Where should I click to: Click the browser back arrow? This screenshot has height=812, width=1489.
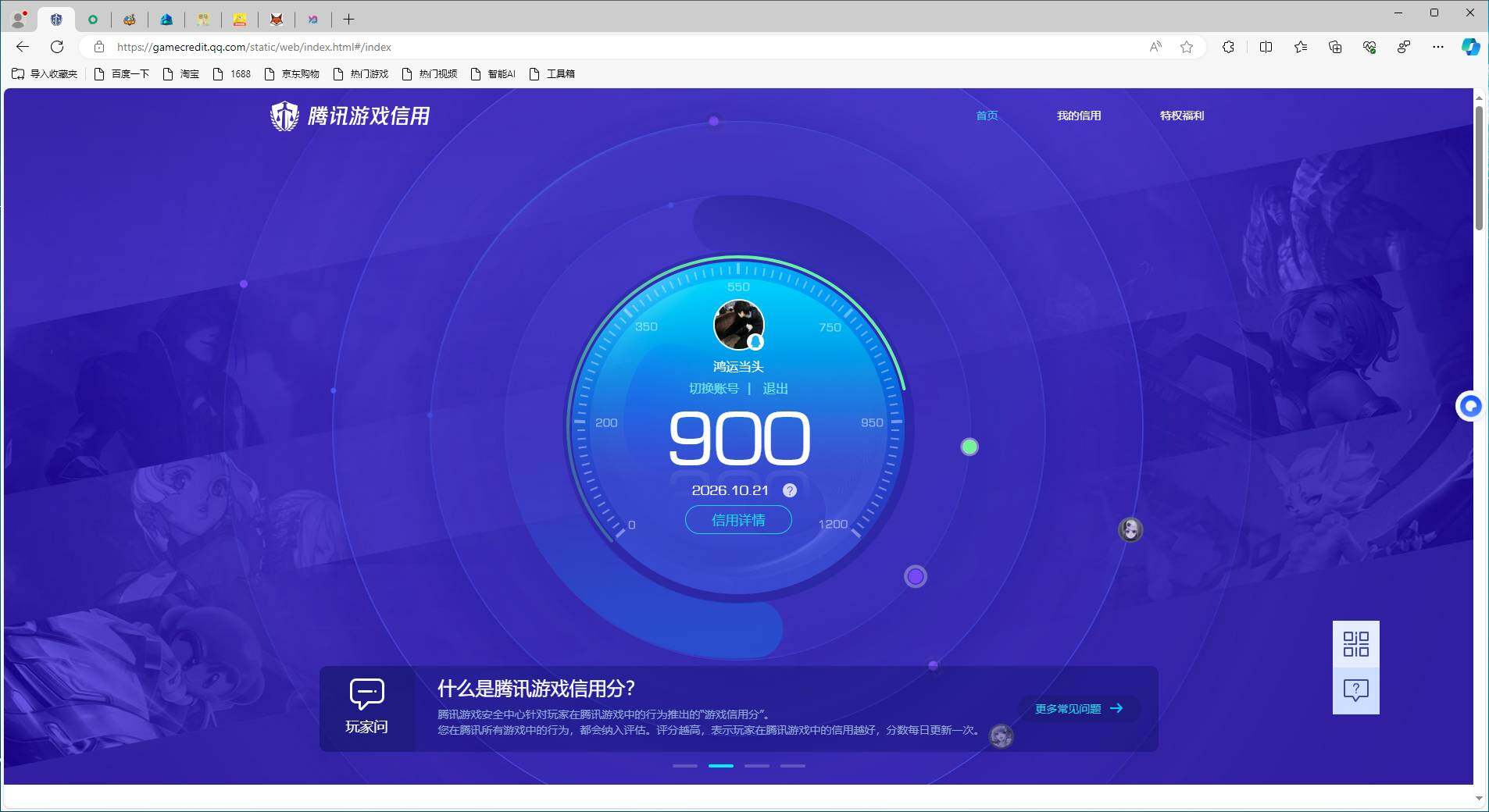tap(22, 47)
